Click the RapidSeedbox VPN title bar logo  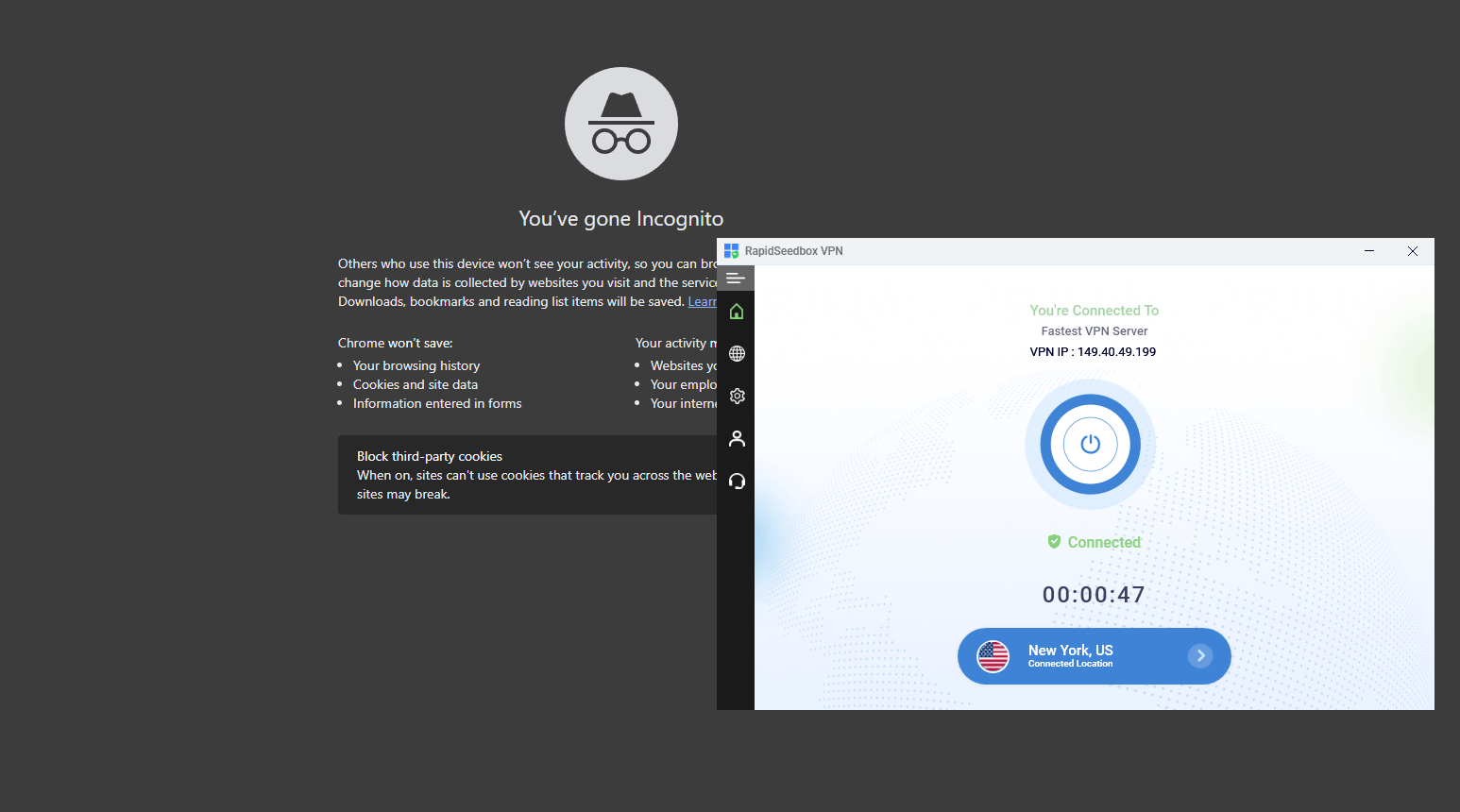(x=731, y=250)
